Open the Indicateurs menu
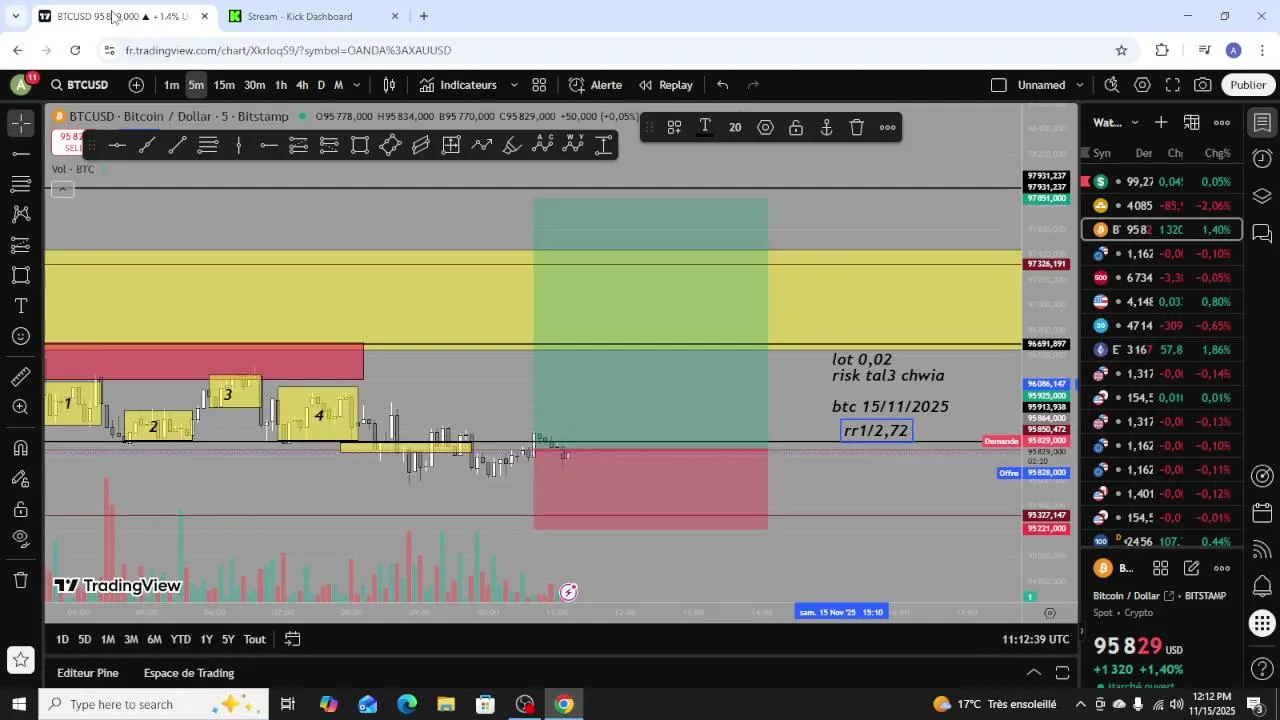 click(x=459, y=85)
